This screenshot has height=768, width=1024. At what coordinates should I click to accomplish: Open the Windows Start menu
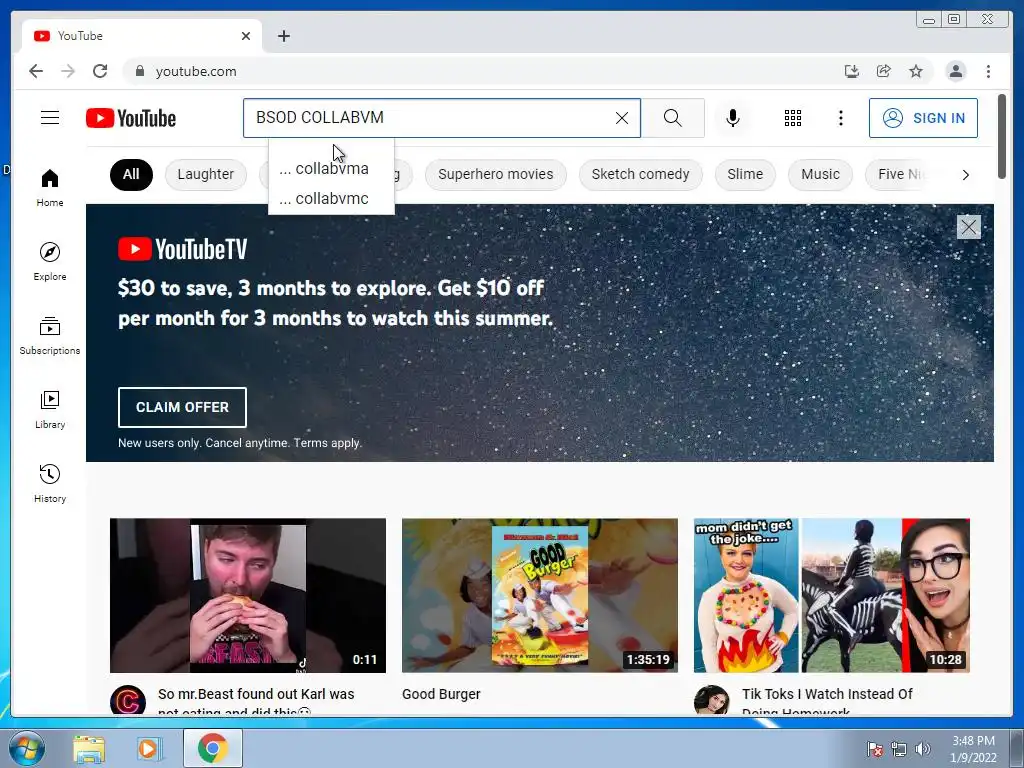click(x=25, y=748)
